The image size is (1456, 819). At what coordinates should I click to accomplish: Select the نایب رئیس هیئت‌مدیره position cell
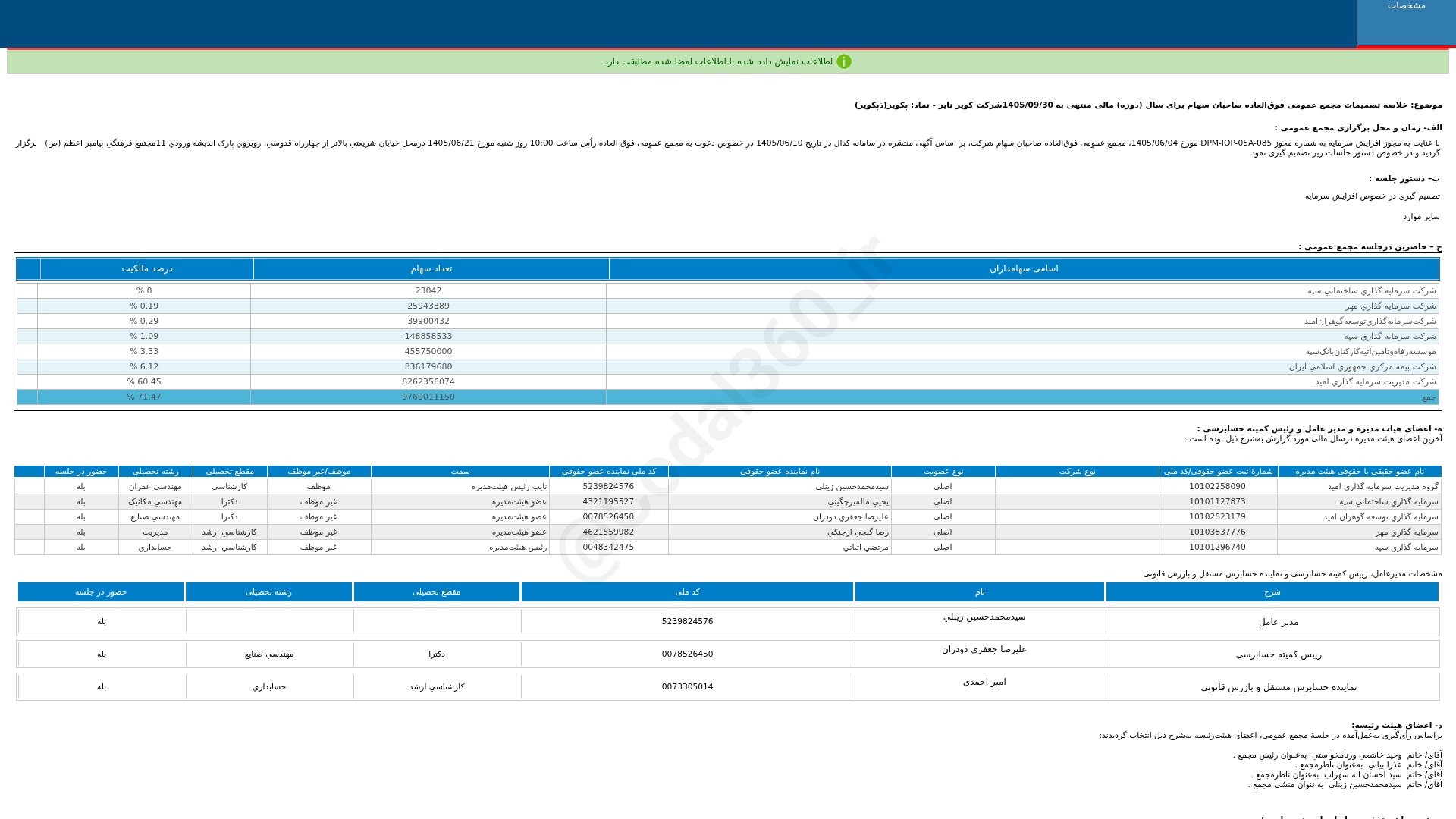coord(460,486)
